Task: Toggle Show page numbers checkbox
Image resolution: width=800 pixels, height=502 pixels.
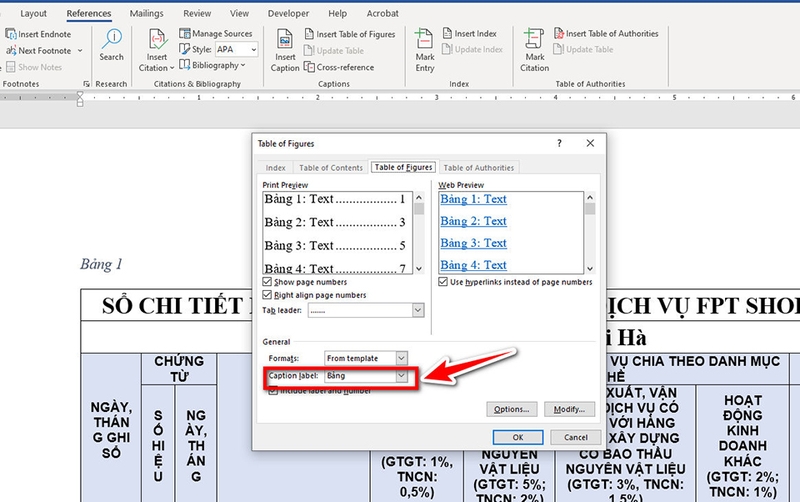Action: click(267, 283)
